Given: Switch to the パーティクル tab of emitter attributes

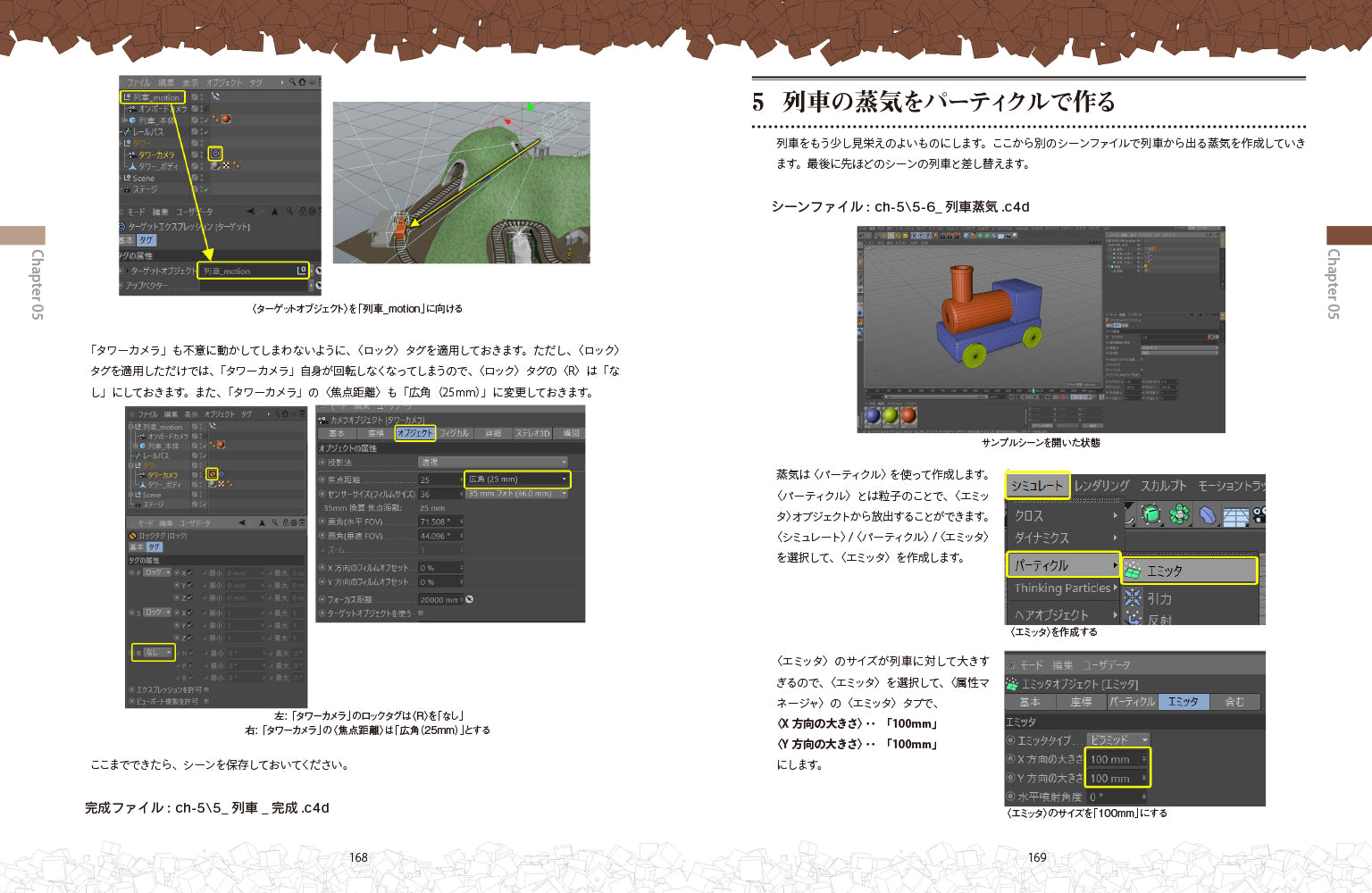Looking at the screenshot, I should [1132, 702].
